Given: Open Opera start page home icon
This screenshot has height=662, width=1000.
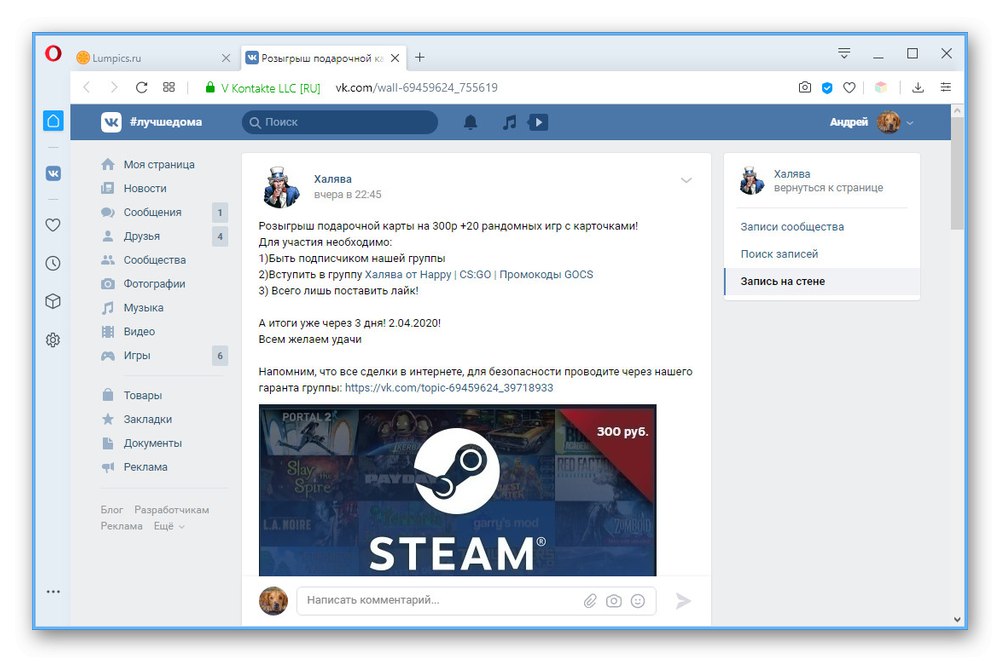Looking at the screenshot, I should (53, 121).
